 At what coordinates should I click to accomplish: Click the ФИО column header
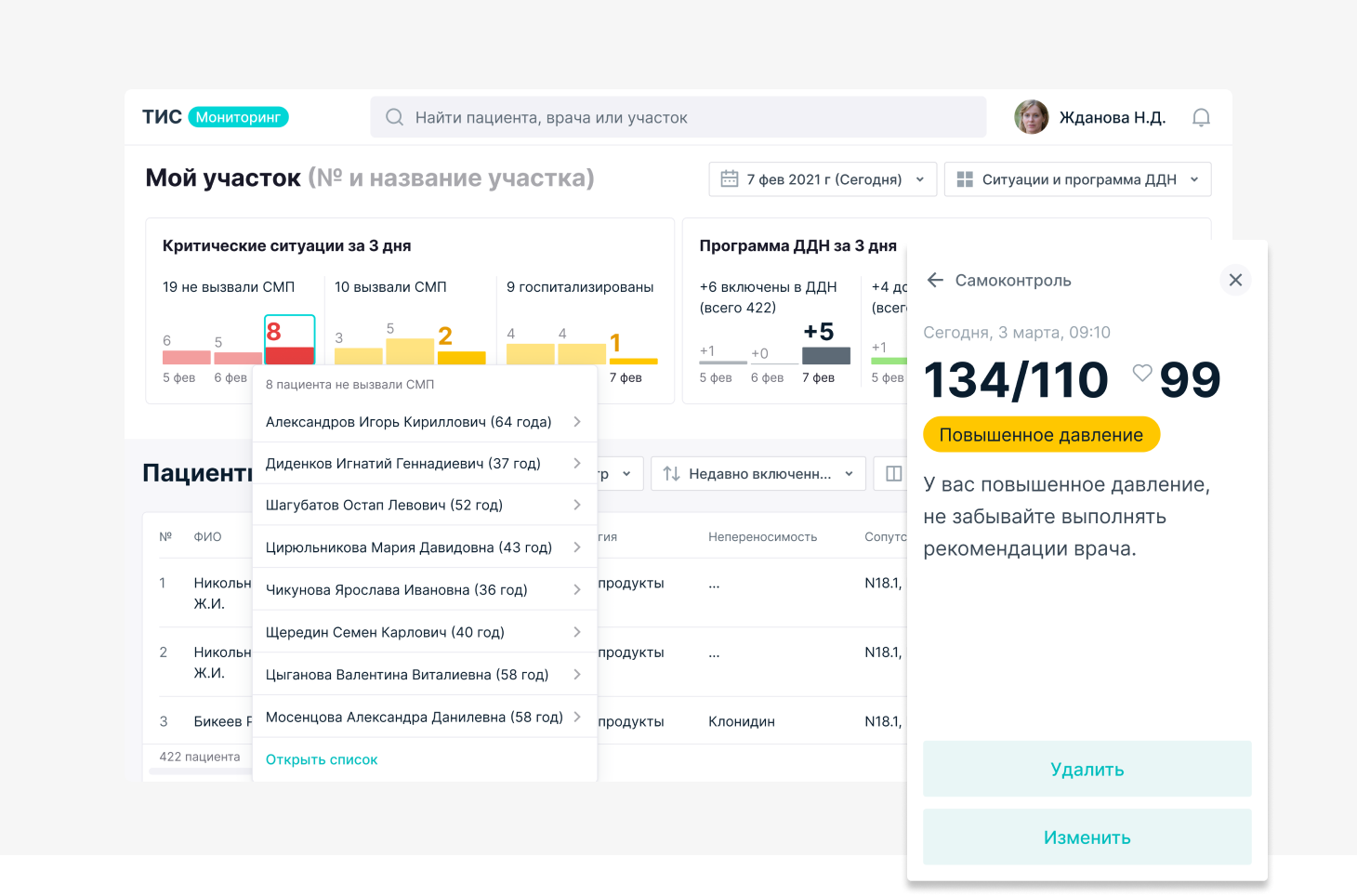coord(207,537)
